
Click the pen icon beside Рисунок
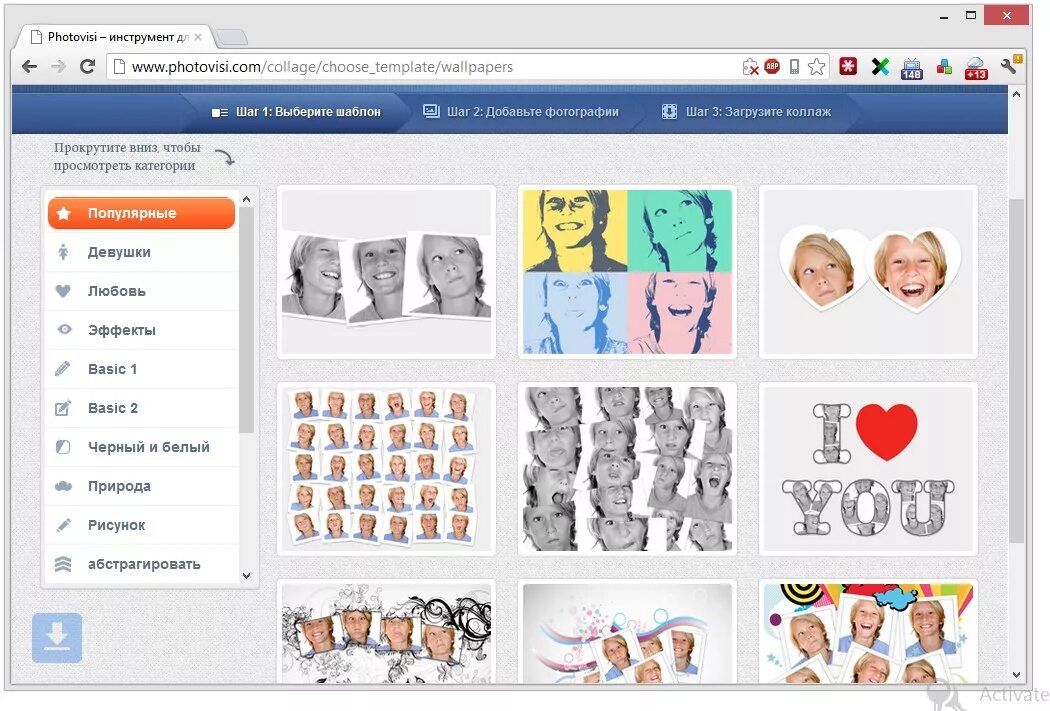(63, 525)
